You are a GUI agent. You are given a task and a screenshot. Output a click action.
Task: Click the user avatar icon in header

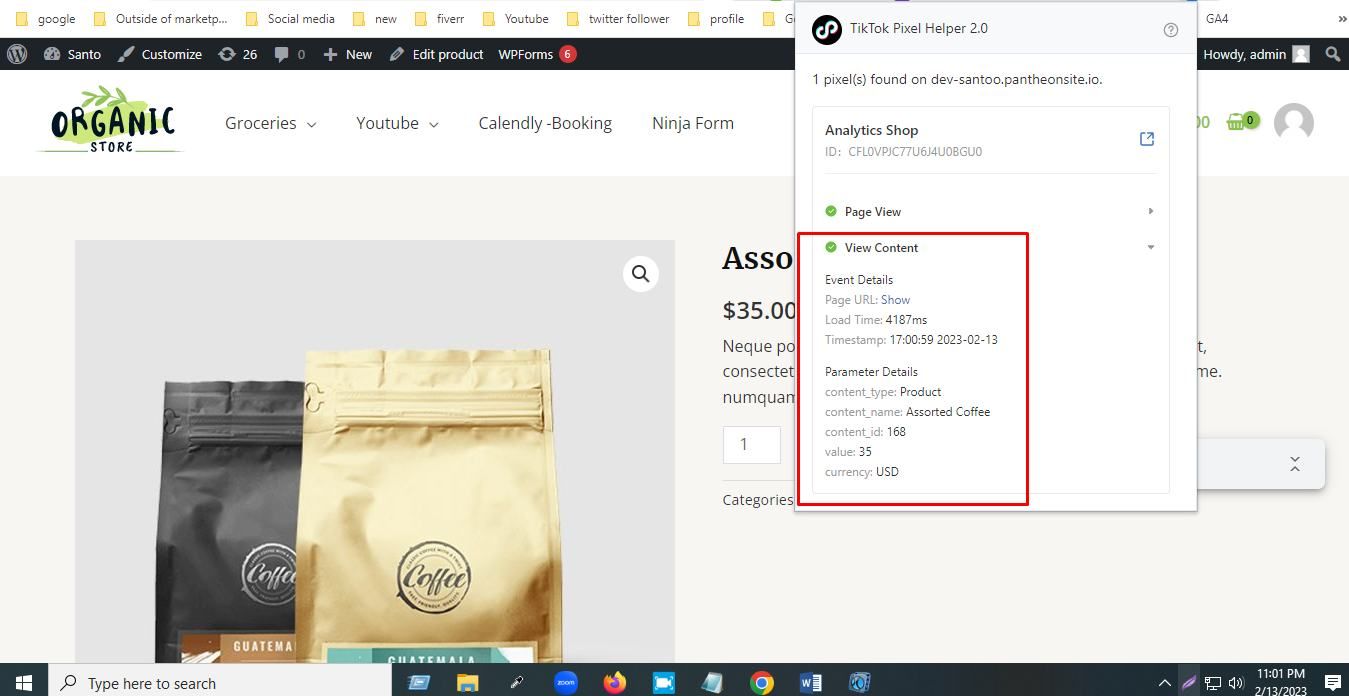1293,123
